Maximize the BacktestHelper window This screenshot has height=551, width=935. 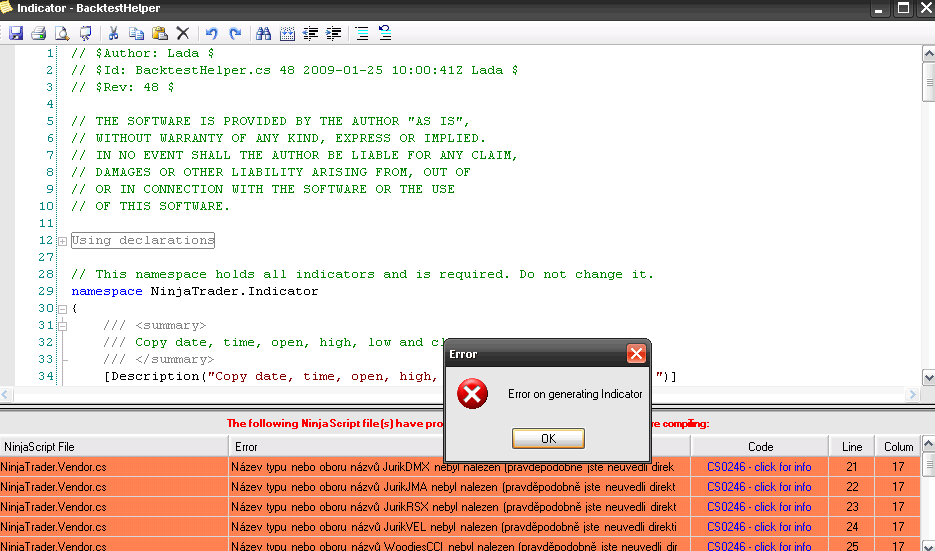tap(903, 8)
